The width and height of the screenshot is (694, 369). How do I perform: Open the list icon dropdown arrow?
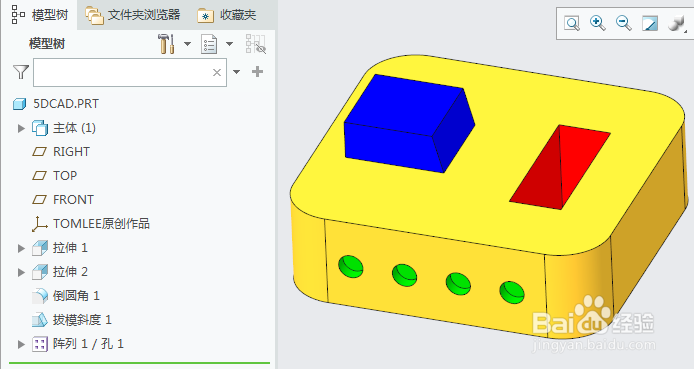[x=229, y=44]
